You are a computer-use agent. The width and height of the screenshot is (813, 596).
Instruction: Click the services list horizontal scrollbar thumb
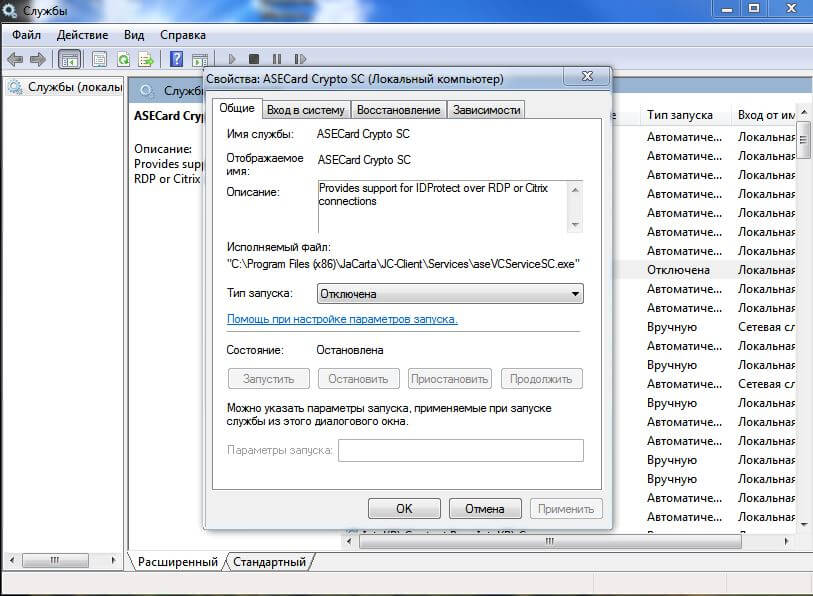550,541
